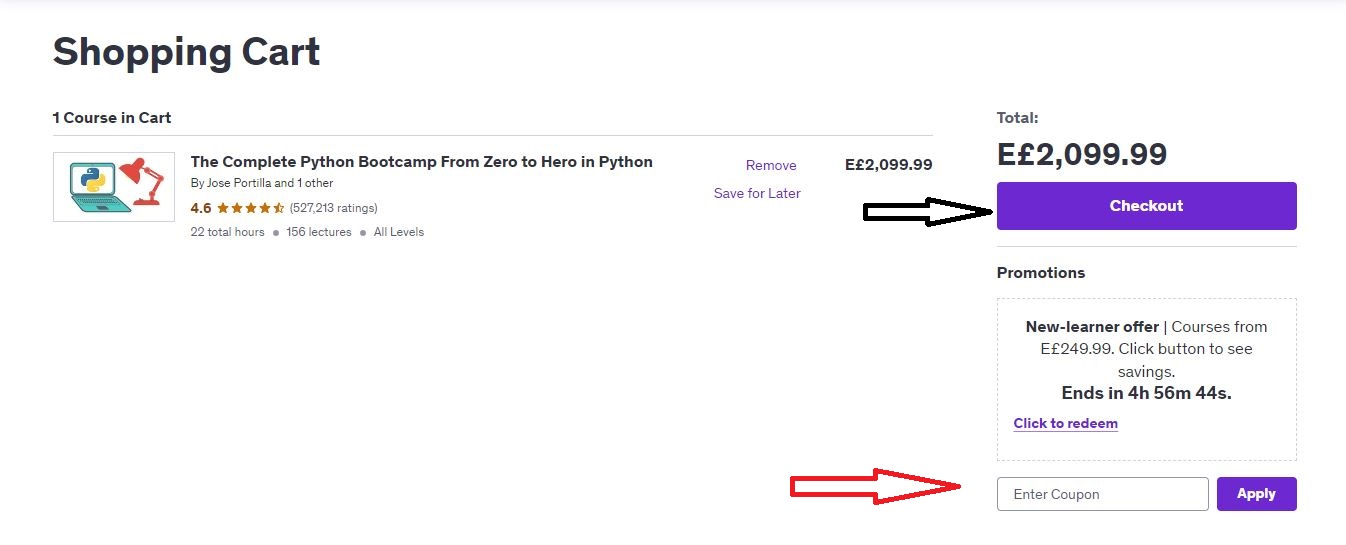
Task: Open The Complete Python Bootcamp course title
Action: pos(421,162)
